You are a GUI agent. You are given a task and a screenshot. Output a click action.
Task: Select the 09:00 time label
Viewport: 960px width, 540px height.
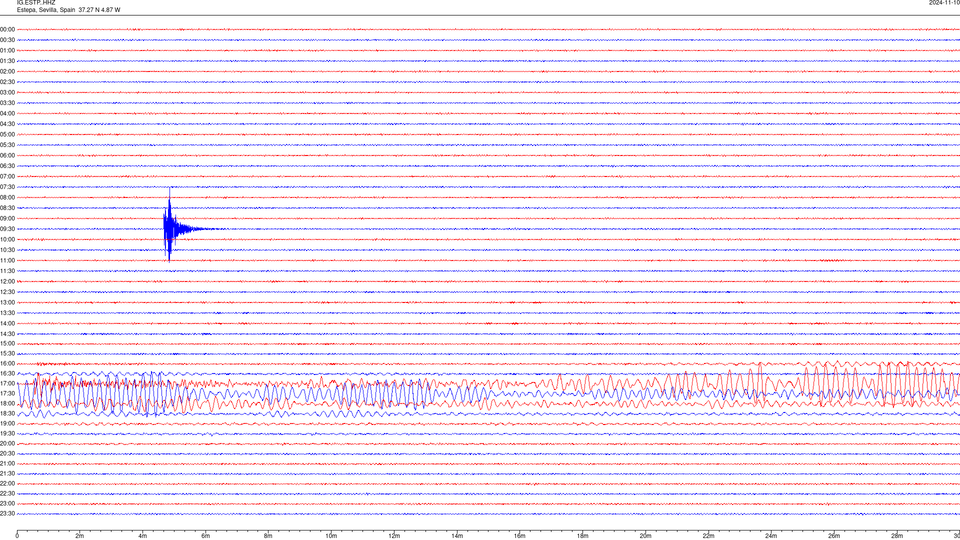(7, 219)
